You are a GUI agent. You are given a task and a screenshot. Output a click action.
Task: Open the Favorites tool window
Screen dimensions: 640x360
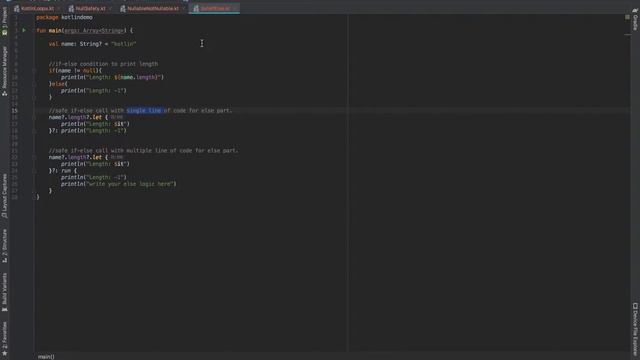click(4, 338)
